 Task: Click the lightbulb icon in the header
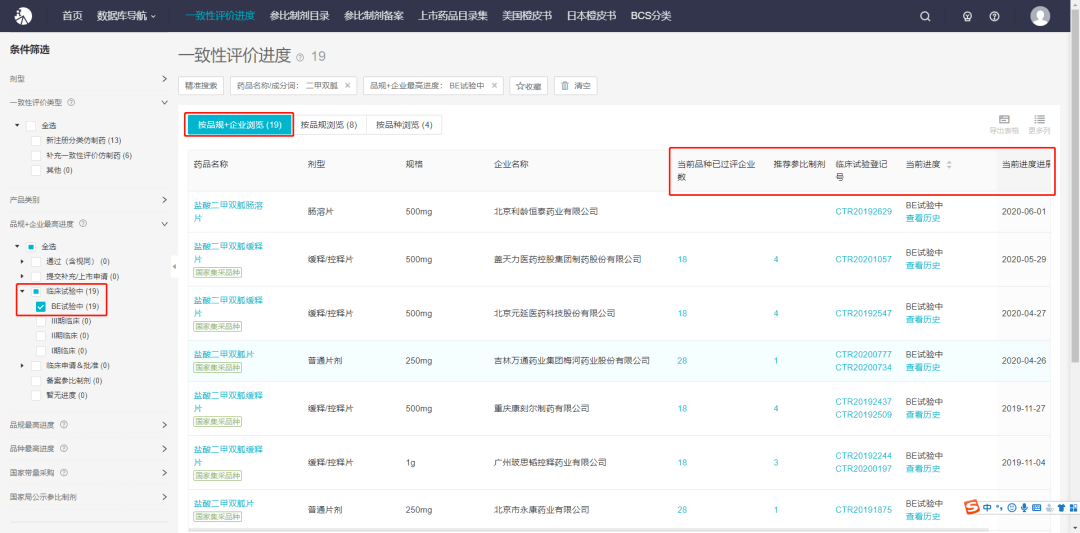point(967,16)
